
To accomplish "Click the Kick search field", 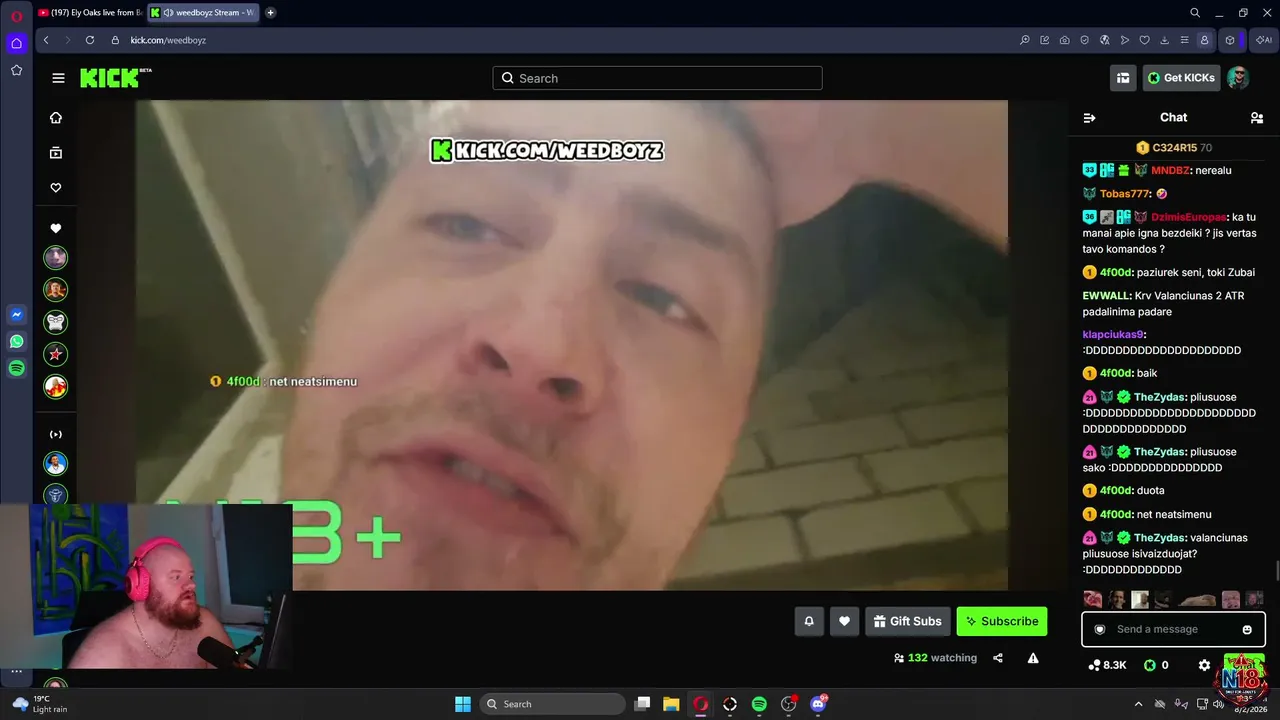I will [657, 78].
